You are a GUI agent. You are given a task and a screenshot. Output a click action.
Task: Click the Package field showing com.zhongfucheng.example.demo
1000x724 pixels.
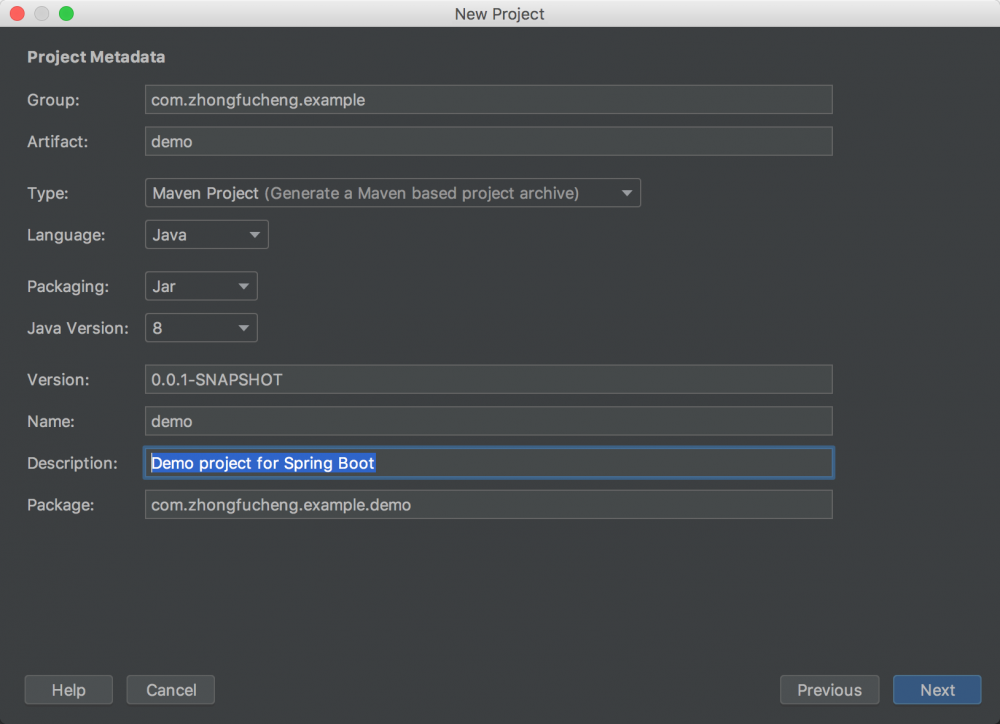[488, 504]
